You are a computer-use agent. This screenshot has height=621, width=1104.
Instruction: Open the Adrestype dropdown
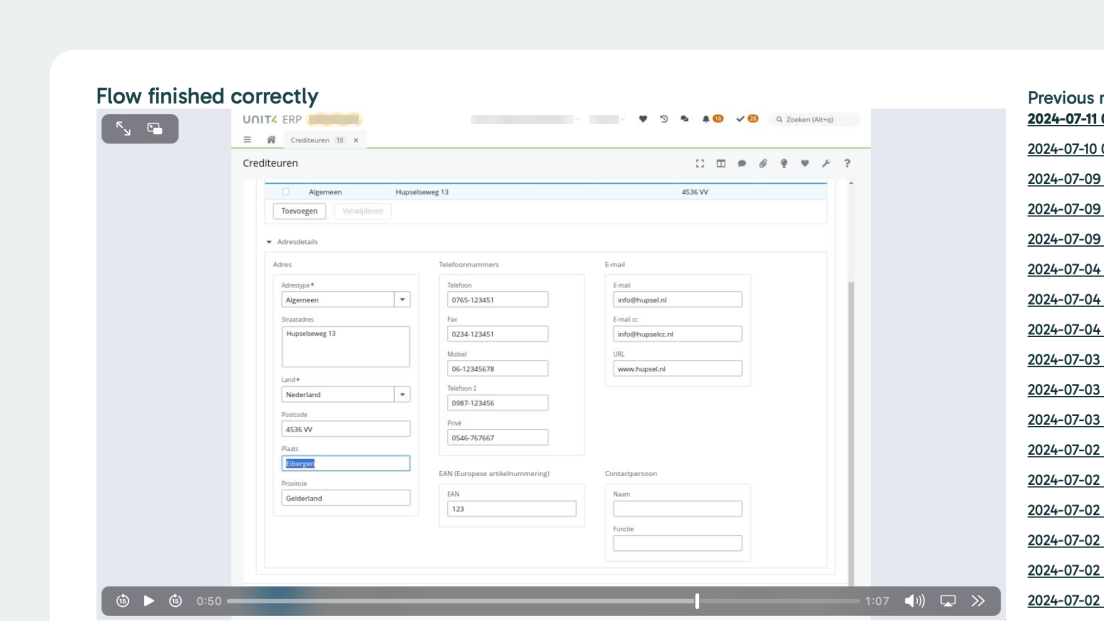[x=402, y=299]
